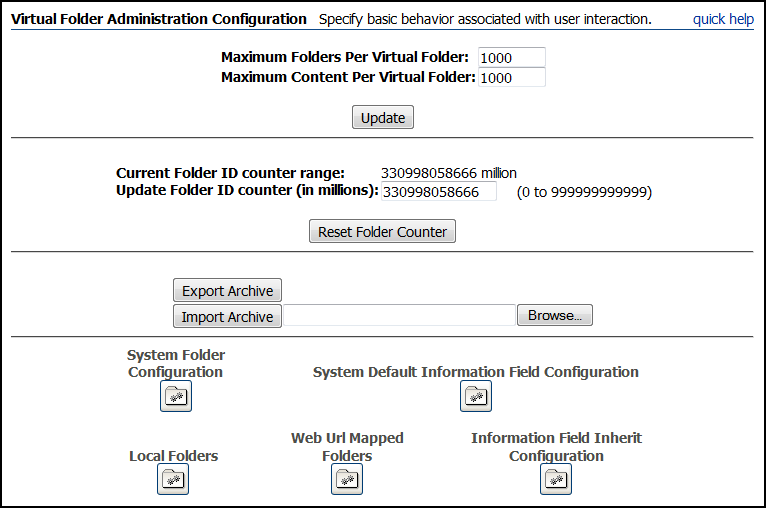
Task: Open the Local Folders icon
Action: (x=173, y=479)
